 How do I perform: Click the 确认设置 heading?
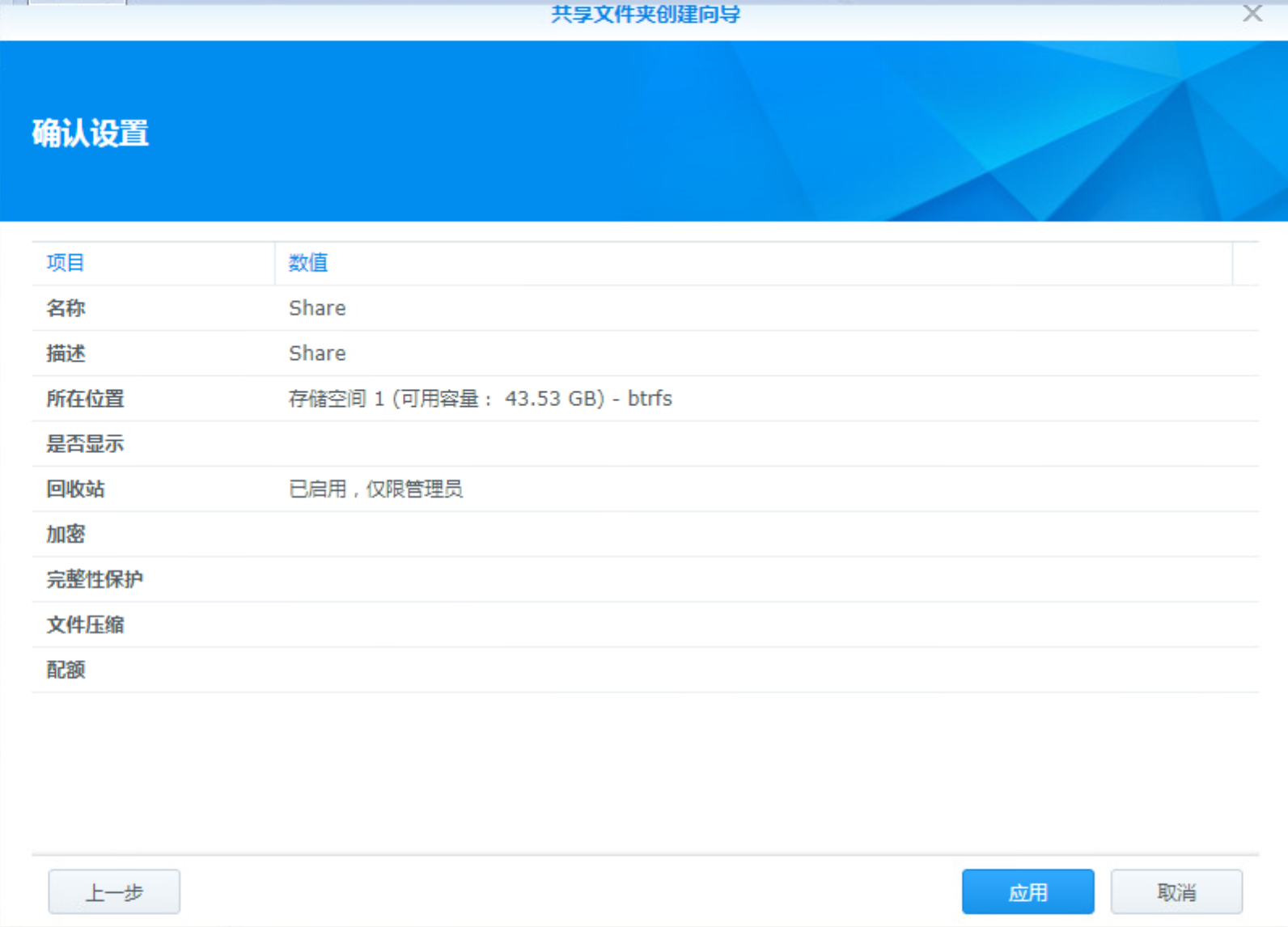pyautogui.click(x=91, y=133)
